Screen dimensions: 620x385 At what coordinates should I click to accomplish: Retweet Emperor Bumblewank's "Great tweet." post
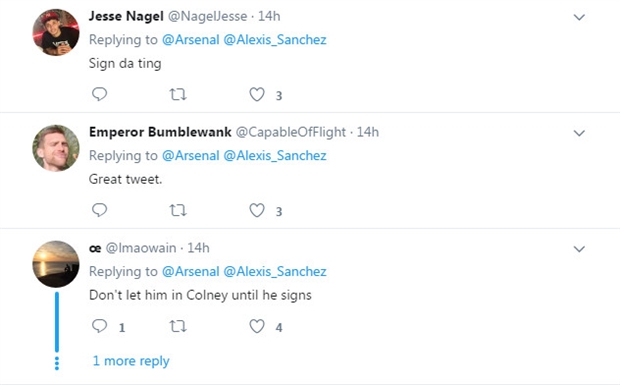pyautogui.click(x=178, y=210)
